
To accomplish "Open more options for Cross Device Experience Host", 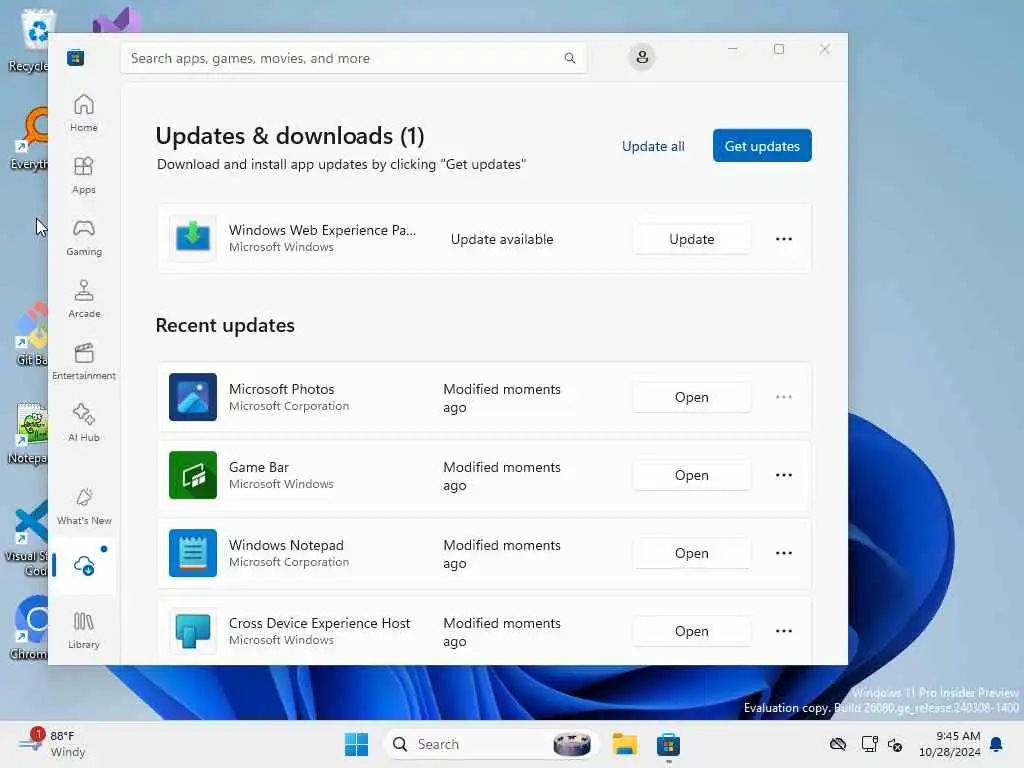I will click(784, 631).
